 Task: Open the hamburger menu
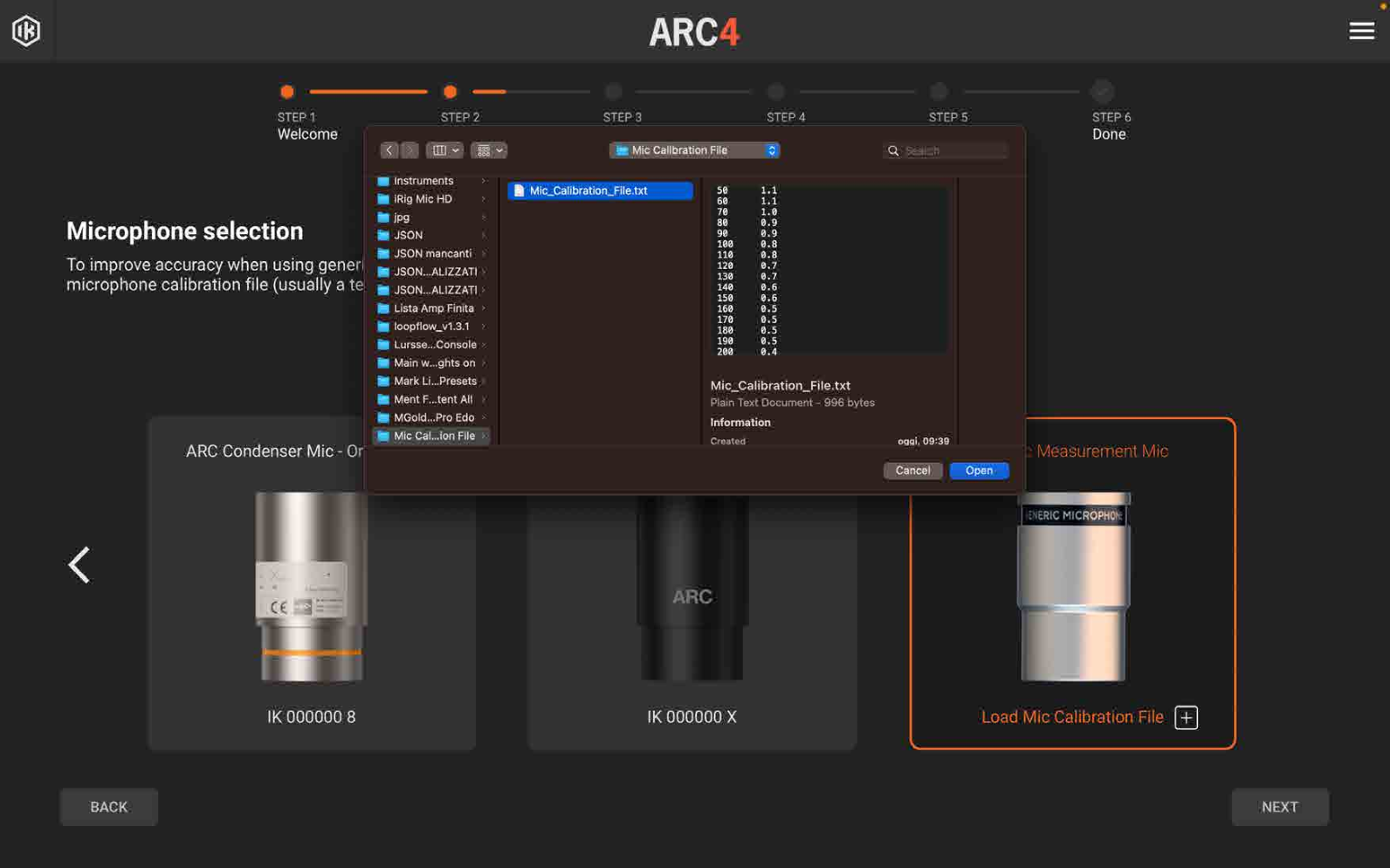(1361, 31)
